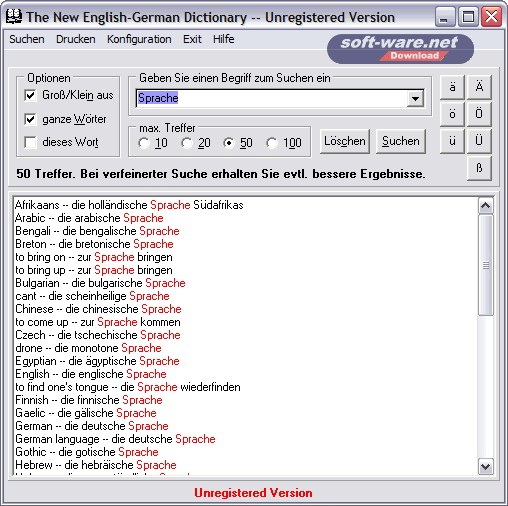Select 10 max. Treffer radio button
The image size is (508, 506).
click(144, 143)
